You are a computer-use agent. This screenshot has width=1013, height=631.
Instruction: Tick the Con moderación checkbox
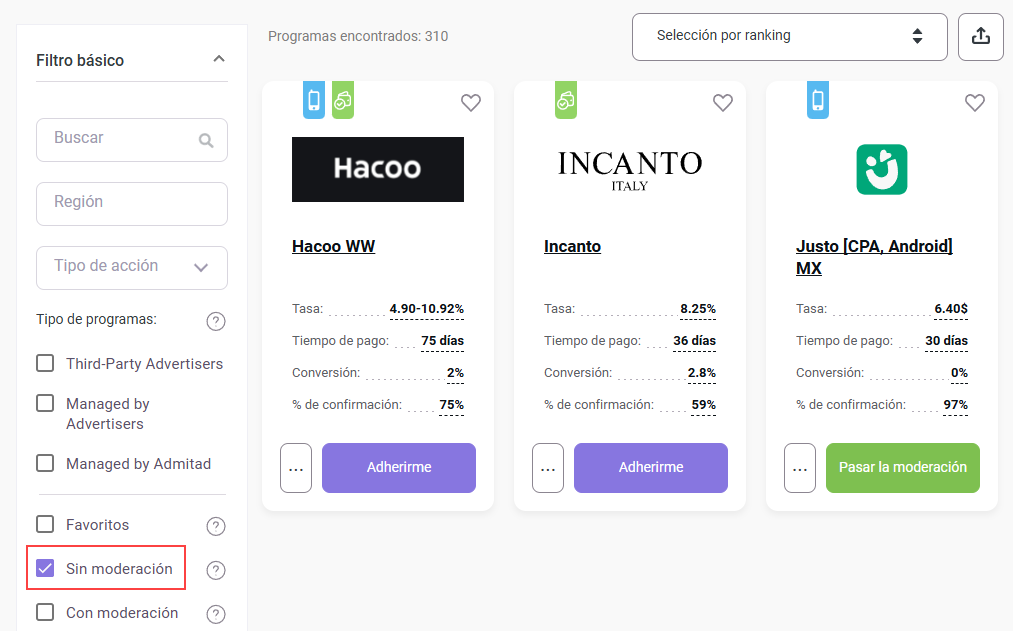[x=45, y=612]
